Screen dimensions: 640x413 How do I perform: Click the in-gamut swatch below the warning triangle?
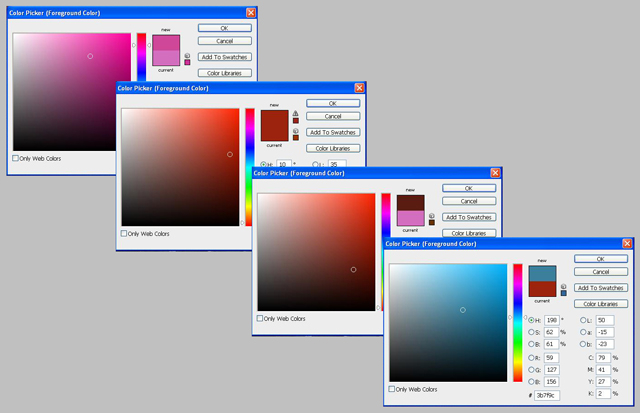(x=296, y=120)
